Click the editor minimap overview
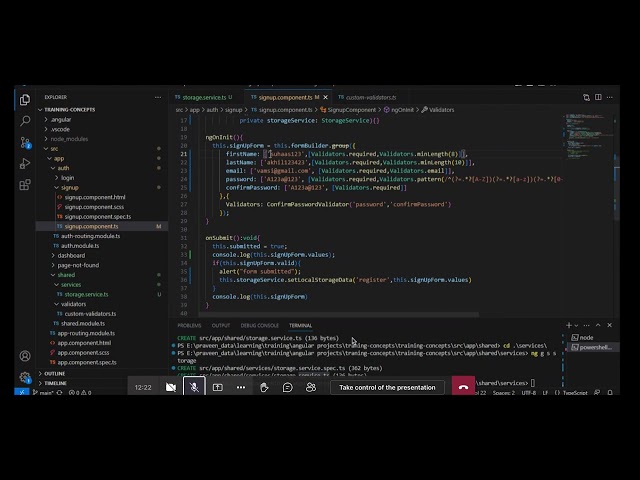The image size is (640, 480). tap(588, 137)
